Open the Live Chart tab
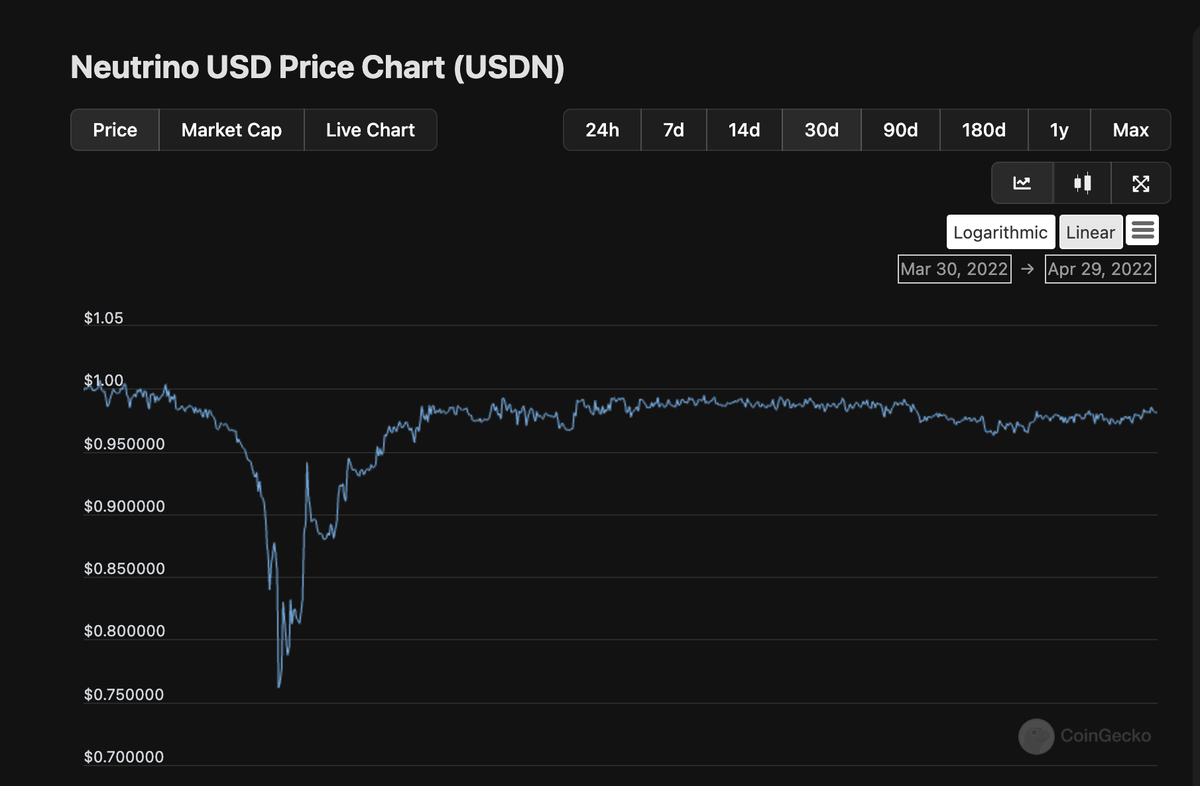The height and width of the screenshot is (786, 1200). (370, 130)
